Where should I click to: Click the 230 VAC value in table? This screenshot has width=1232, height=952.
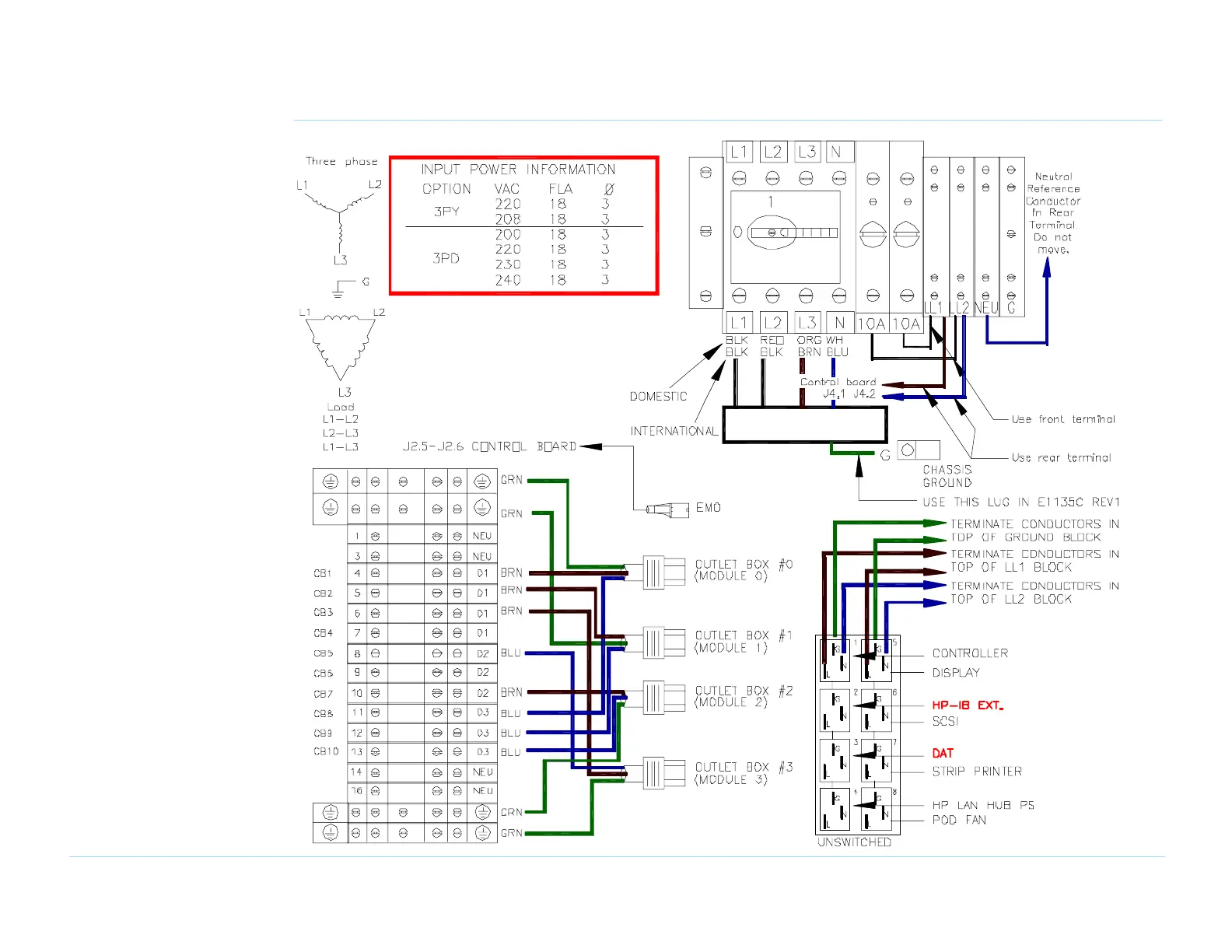coord(508,264)
